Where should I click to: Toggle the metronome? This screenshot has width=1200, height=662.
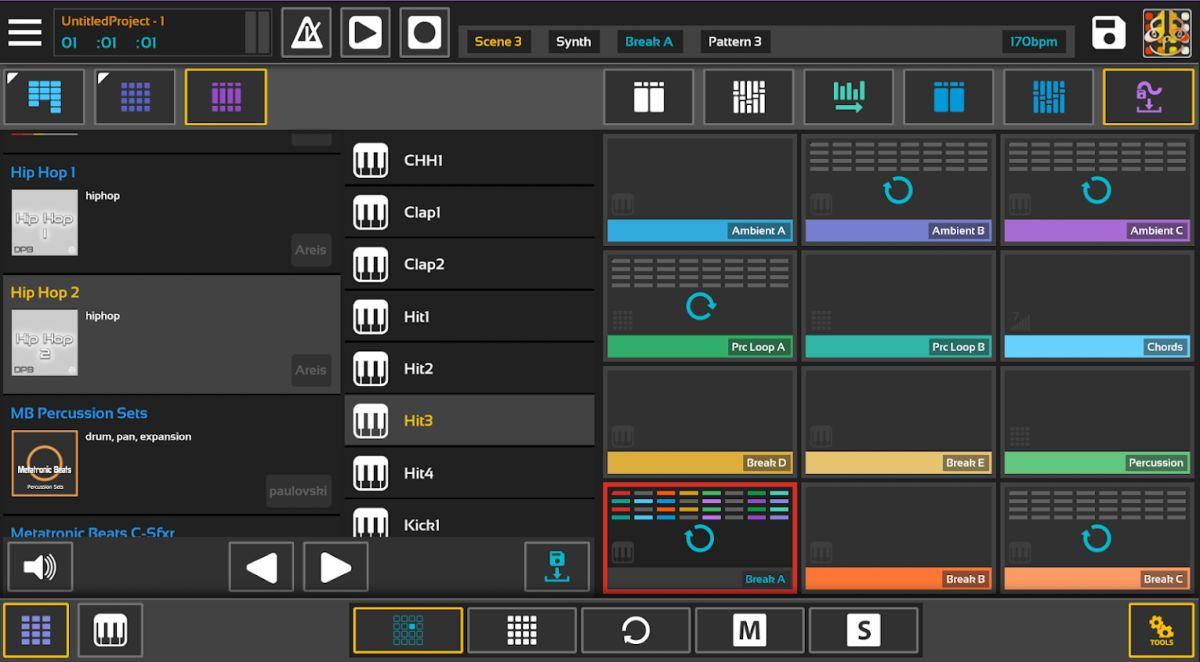click(305, 33)
